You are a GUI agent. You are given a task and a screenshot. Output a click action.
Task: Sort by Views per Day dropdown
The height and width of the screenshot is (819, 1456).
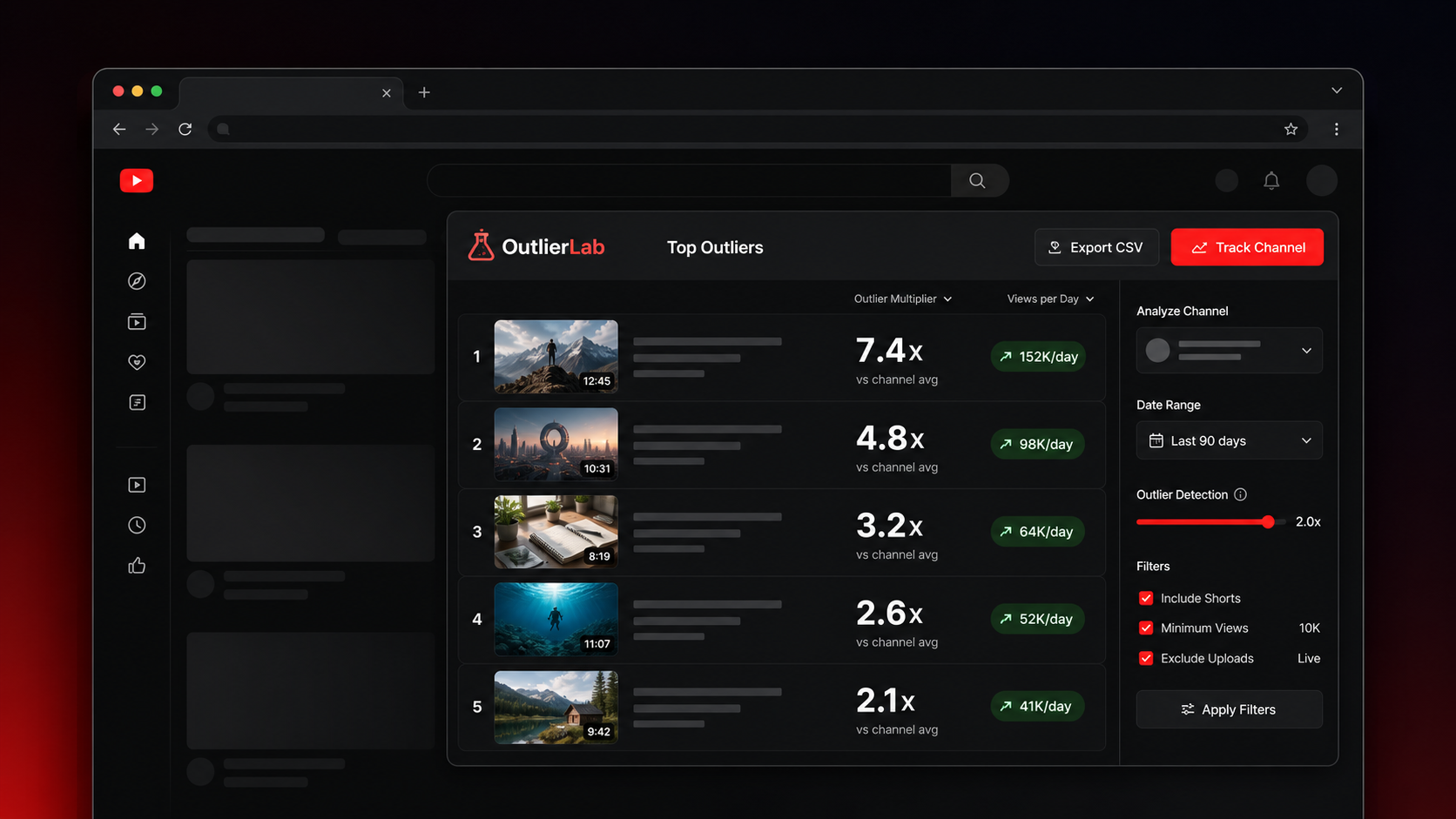point(1050,299)
